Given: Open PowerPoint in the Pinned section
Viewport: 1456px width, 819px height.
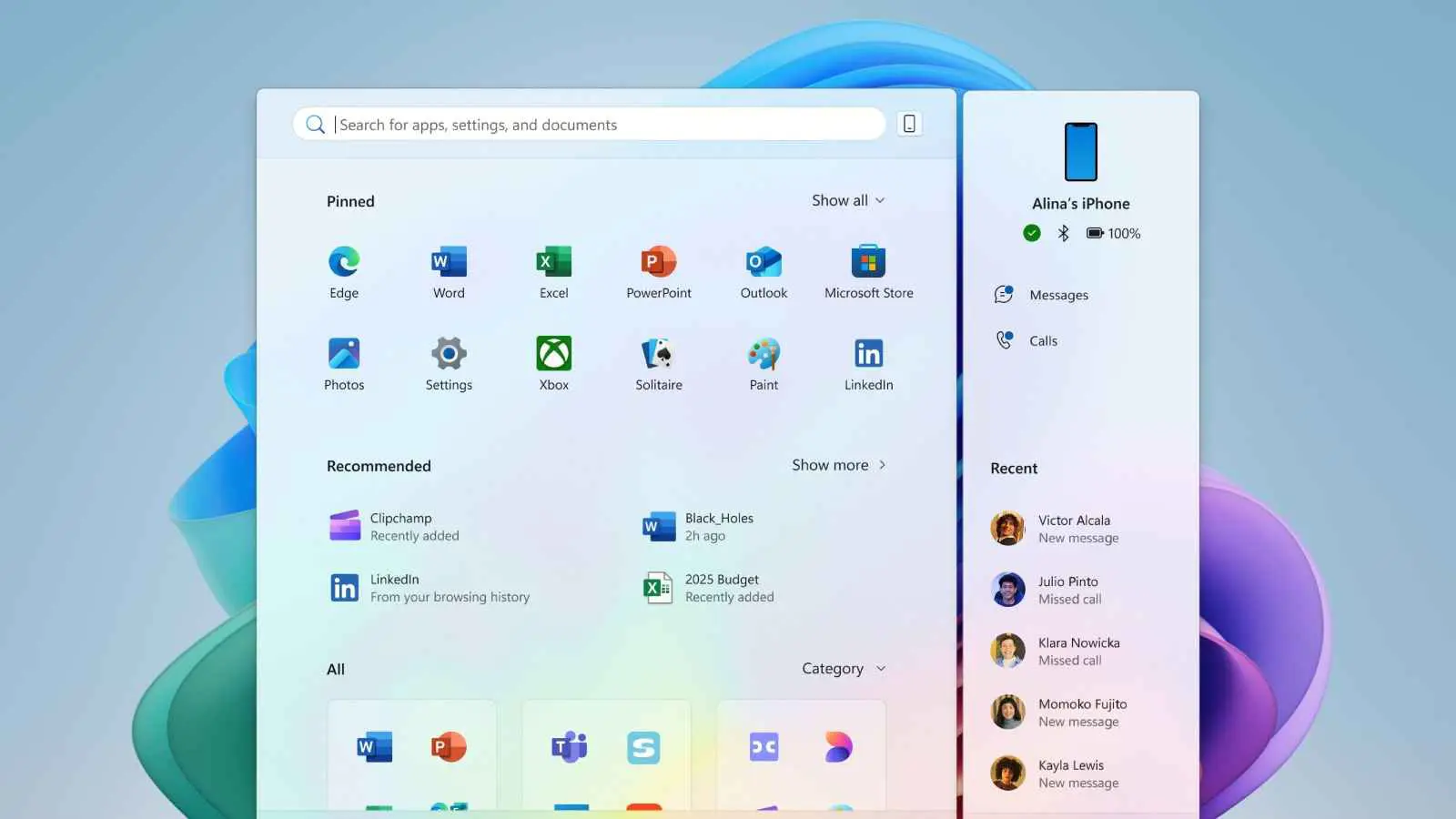Looking at the screenshot, I should (658, 271).
